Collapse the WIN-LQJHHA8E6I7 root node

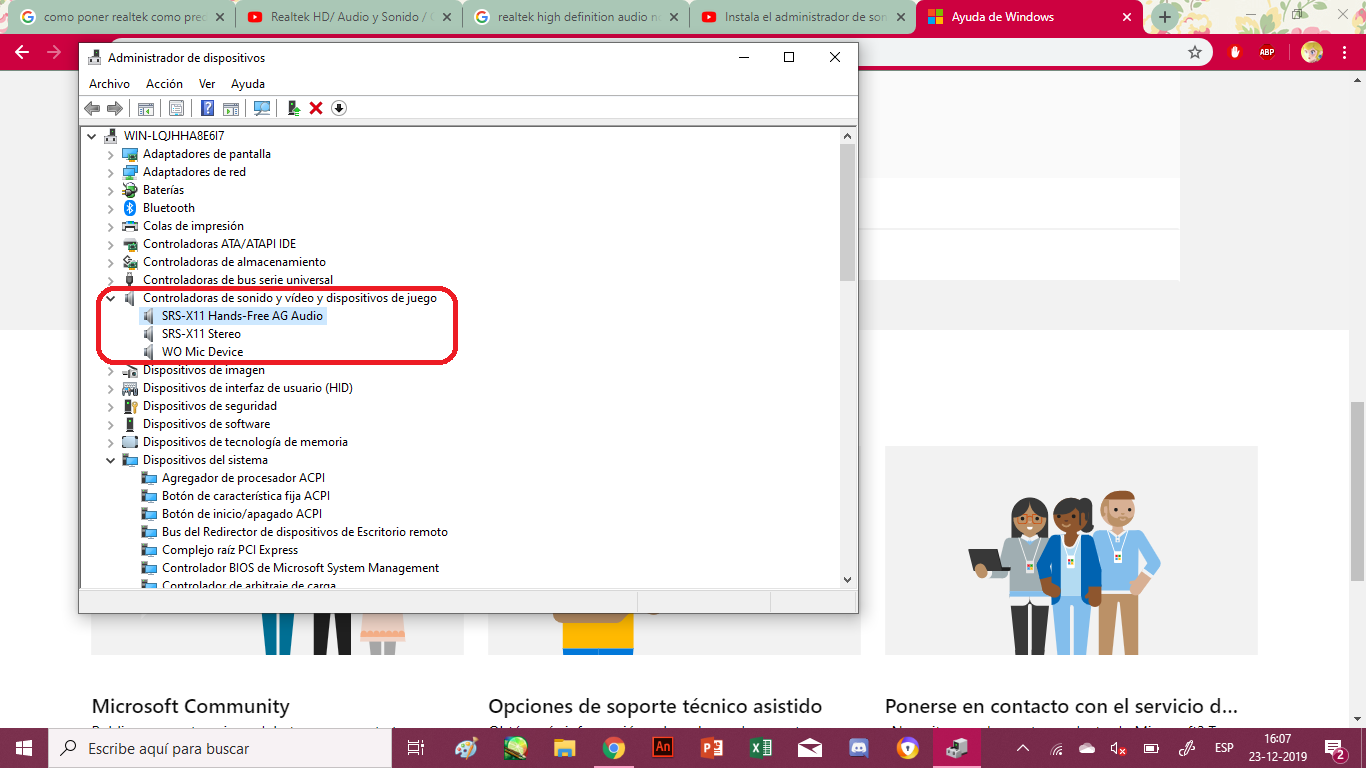(92, 136)
